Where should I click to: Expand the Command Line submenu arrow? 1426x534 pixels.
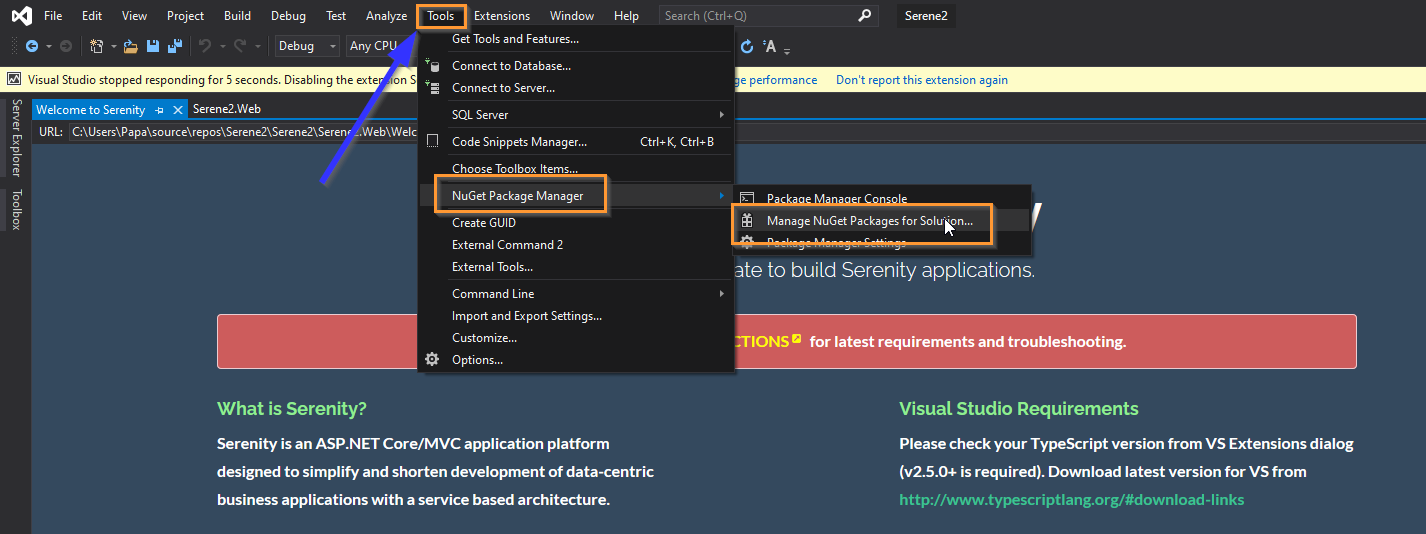pos(722,294)
